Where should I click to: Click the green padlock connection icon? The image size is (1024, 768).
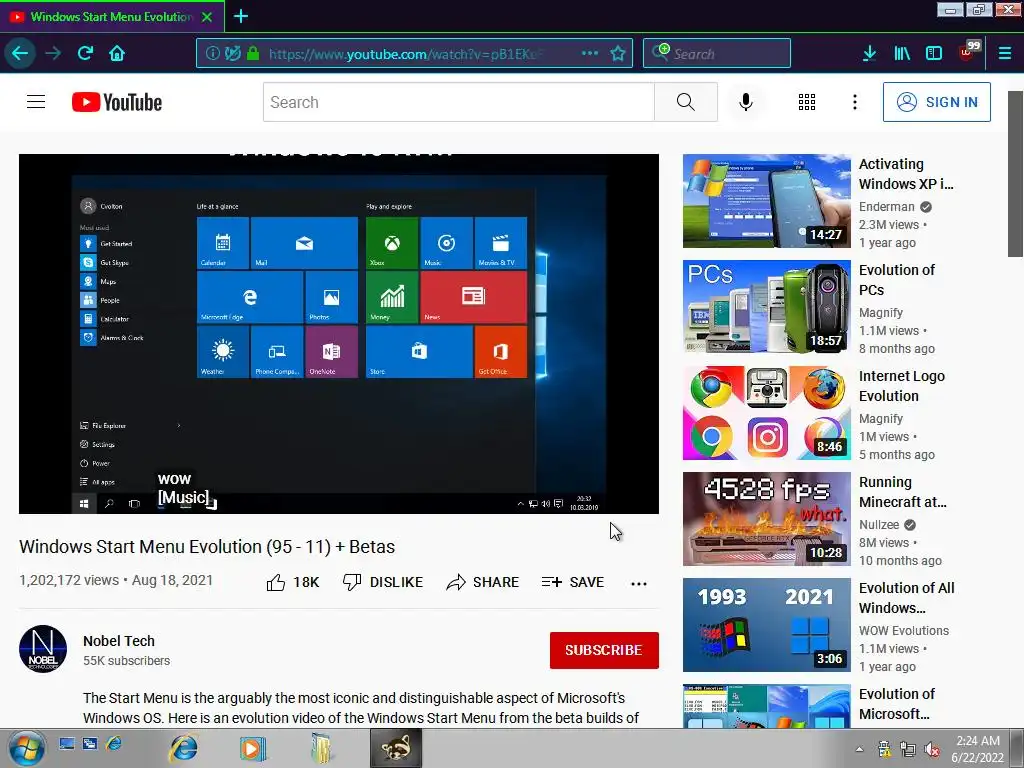(x=253, y=53)
